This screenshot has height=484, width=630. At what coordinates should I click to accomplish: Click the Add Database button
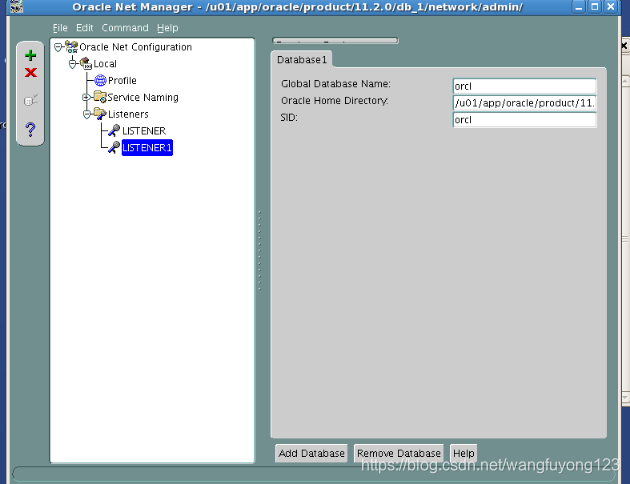point(311,453)
